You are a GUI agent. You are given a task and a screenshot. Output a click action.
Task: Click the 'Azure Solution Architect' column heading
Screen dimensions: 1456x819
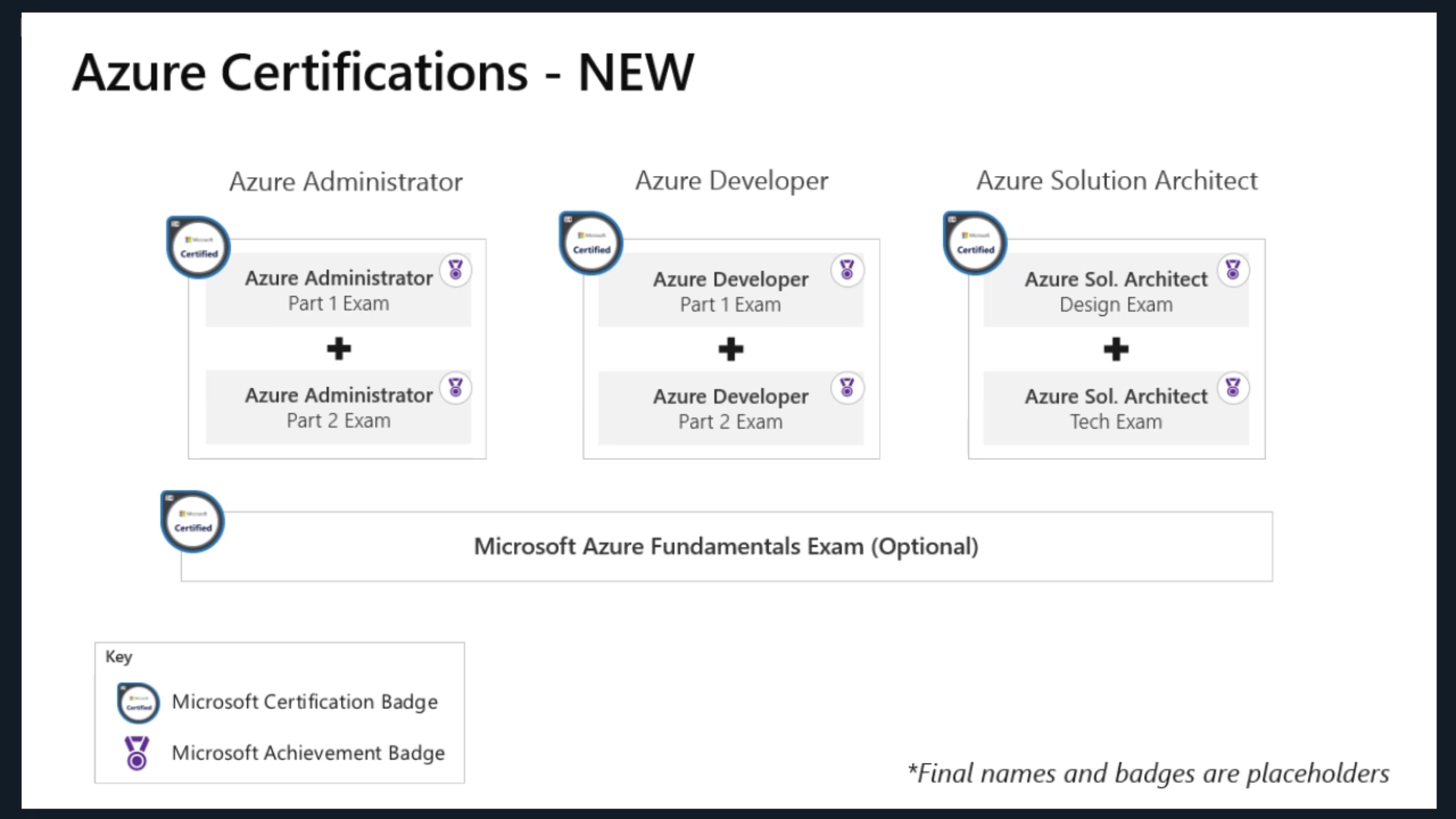[1117, 181]
